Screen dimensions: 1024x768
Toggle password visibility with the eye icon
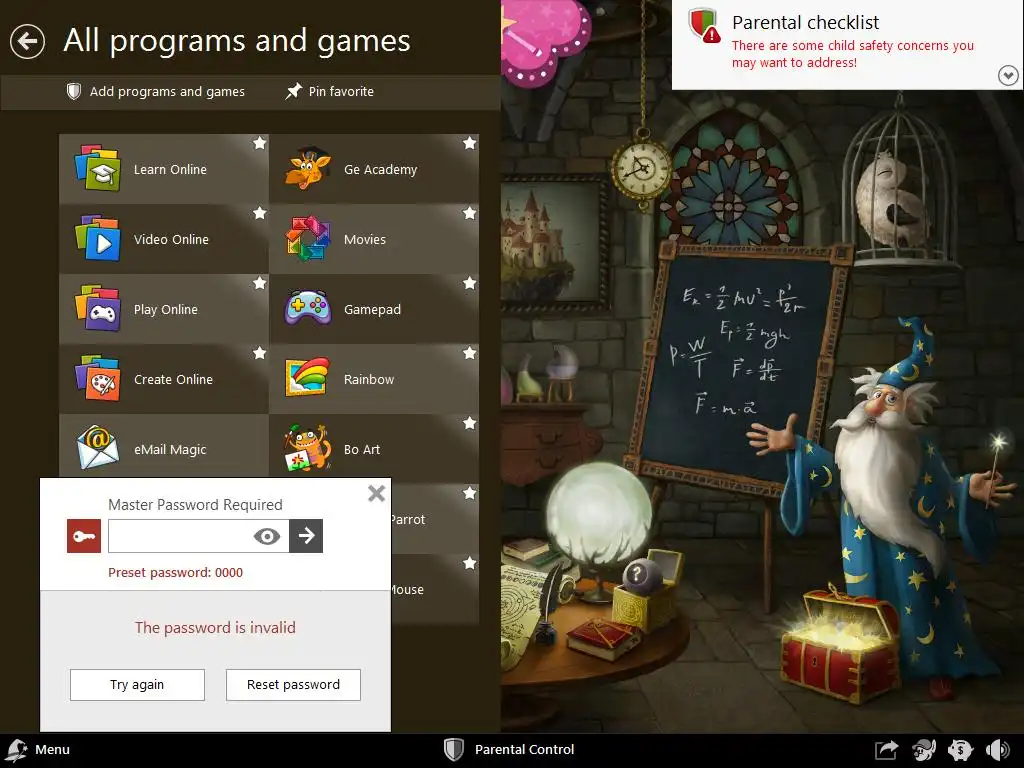pyautogui.click(x=266, y=537)
